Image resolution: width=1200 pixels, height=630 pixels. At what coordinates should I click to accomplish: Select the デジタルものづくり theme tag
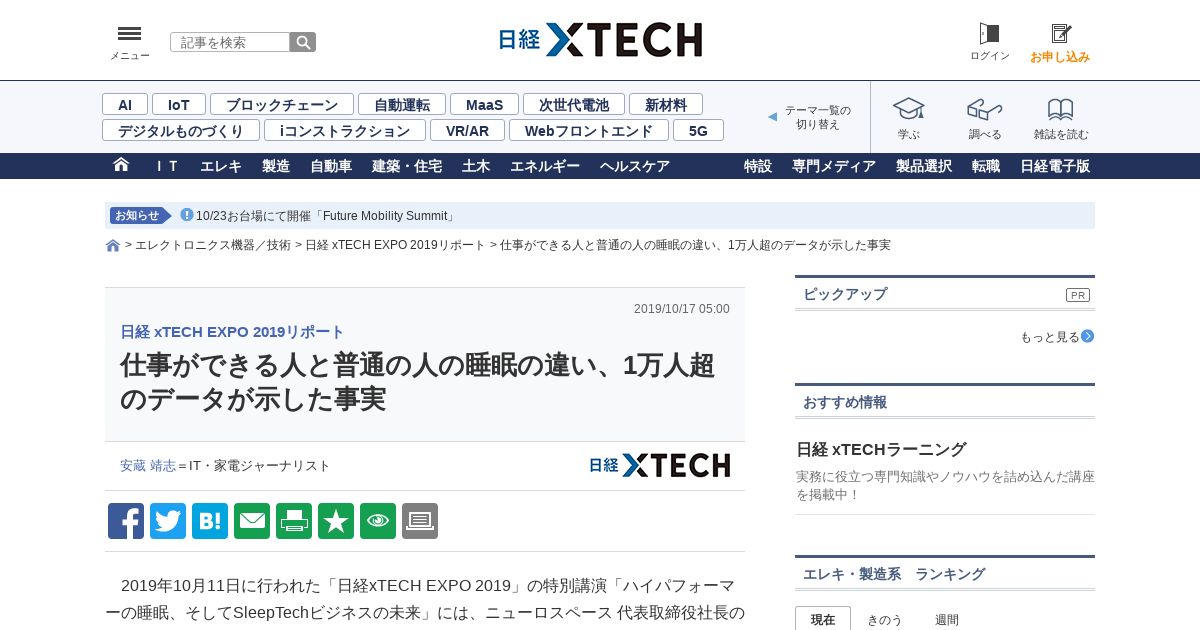[181, 130]
